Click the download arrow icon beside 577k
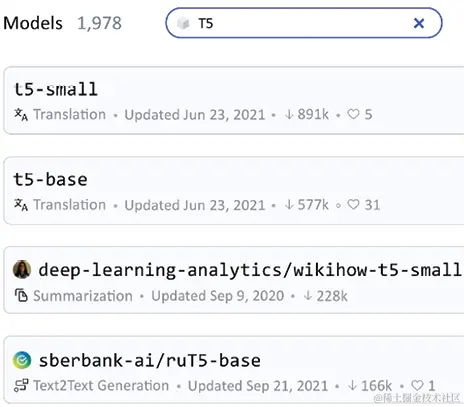This screenshot has width=464, height=407. (x=289, y=205)
